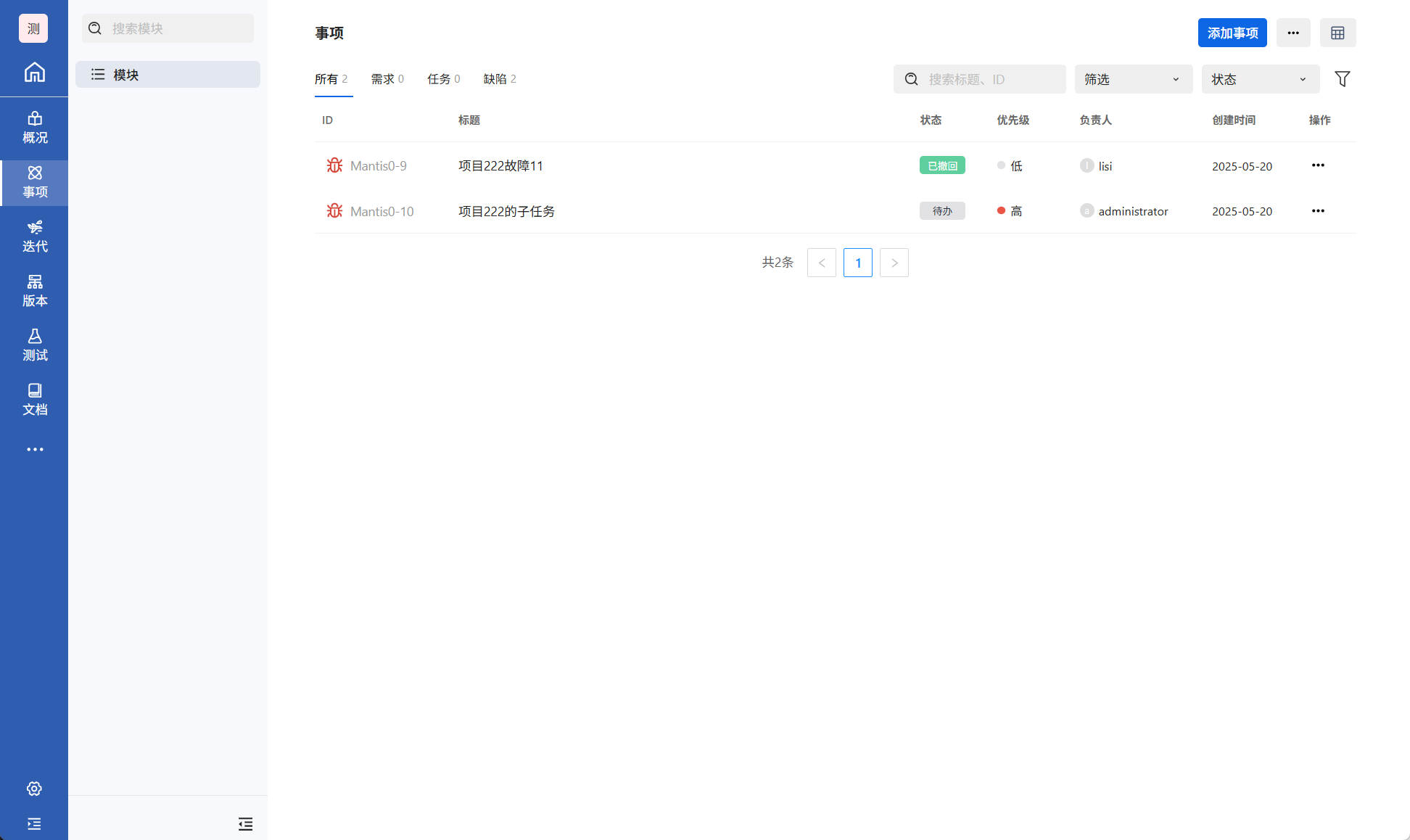Expand the 筛选 filter dropdown
The image size is (1410, 840).
pos(1133,79)
